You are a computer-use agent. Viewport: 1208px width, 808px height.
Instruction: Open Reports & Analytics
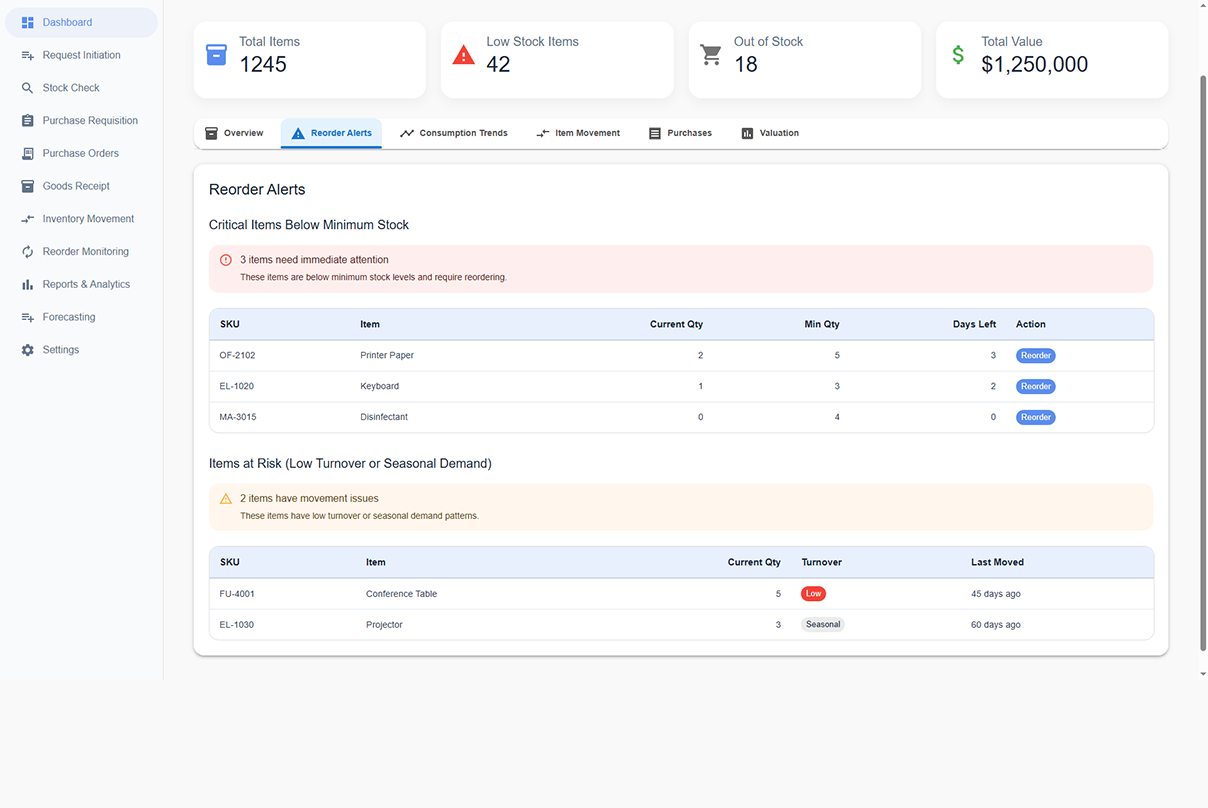click(82, 285)
